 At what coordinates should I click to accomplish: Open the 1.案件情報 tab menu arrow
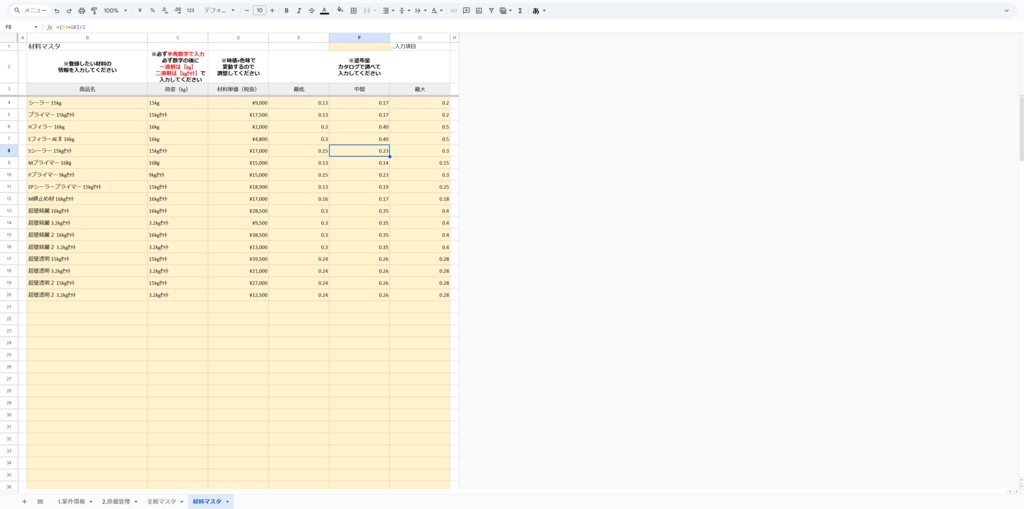point(91,501)
